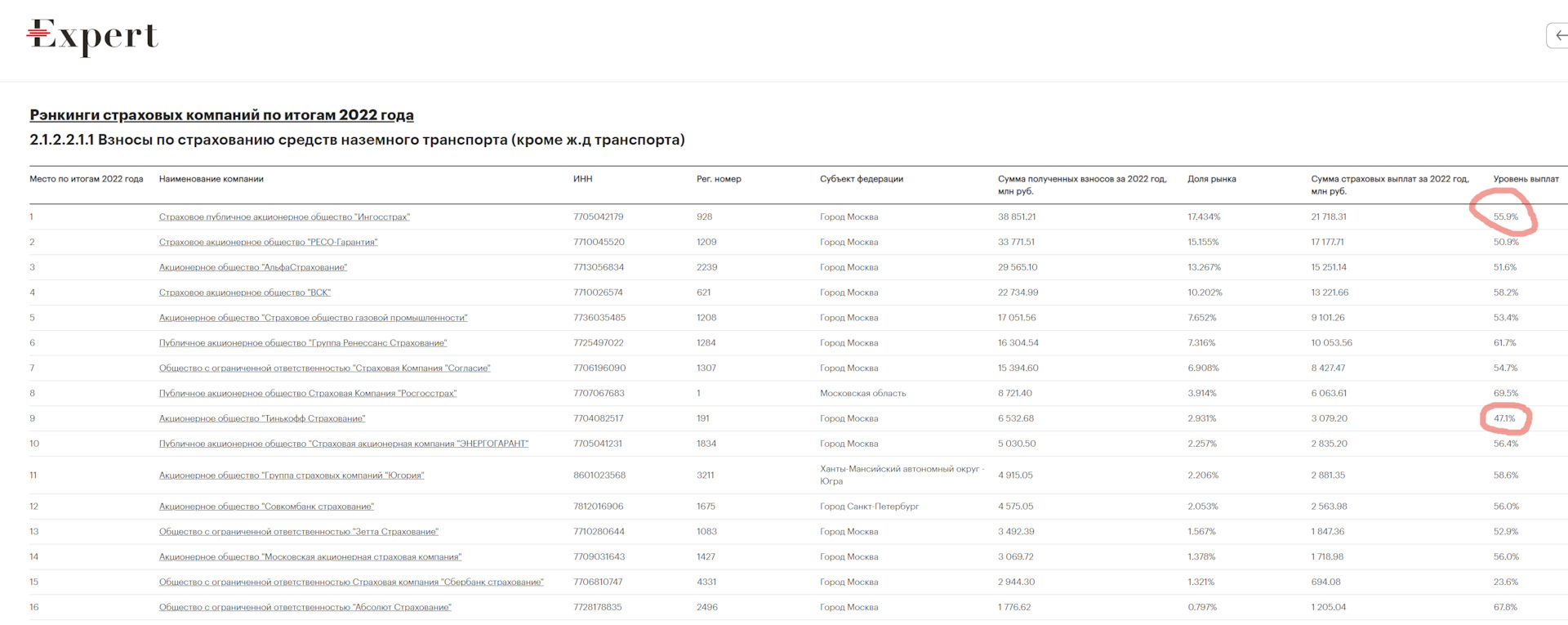Image resolution: width=1568 pixels, height=625 pixels.
Task: Open the Сбербанк страхование link
Action: [x=351, y=583]
